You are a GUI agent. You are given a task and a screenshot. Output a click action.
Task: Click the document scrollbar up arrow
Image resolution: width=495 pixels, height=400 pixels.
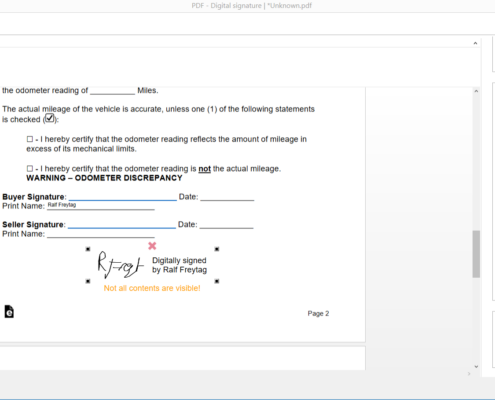(476, 91)
